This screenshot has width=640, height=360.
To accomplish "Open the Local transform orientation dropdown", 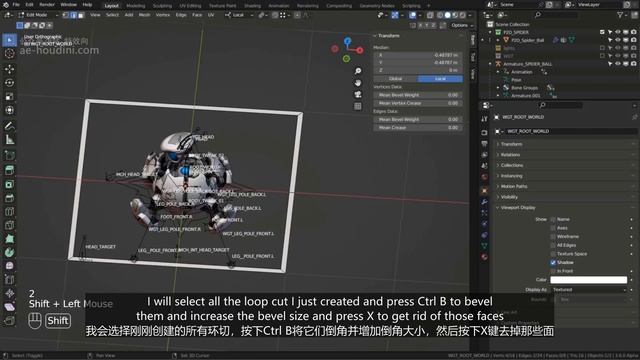I will (x=240, y=15).
